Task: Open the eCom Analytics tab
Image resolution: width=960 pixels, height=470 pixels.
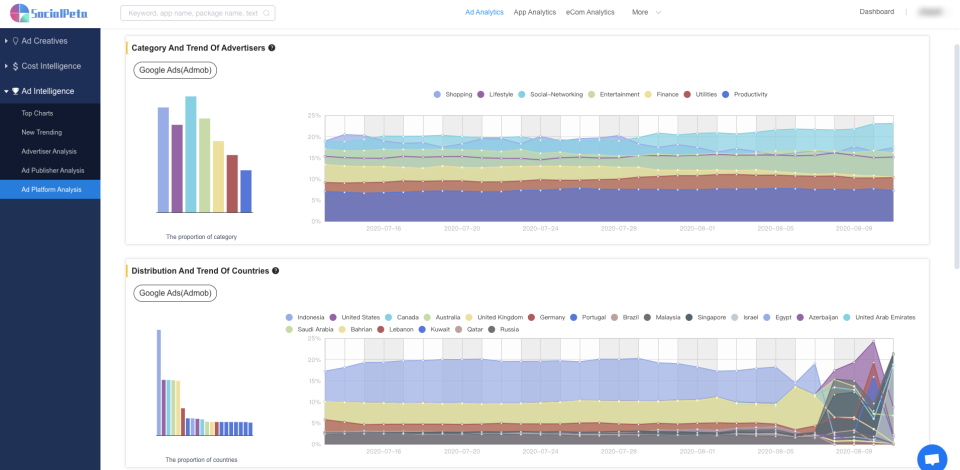Action: point(590,12)
